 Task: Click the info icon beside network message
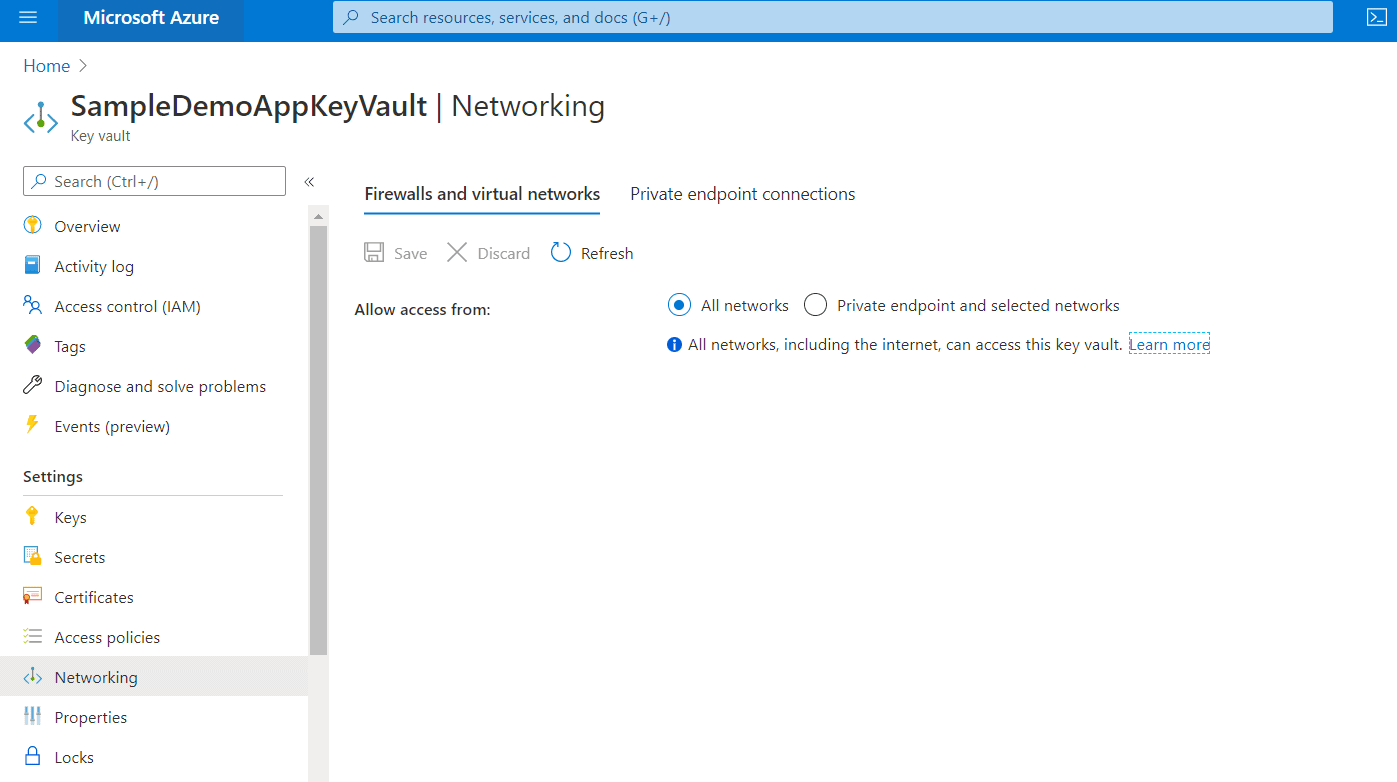674,345
